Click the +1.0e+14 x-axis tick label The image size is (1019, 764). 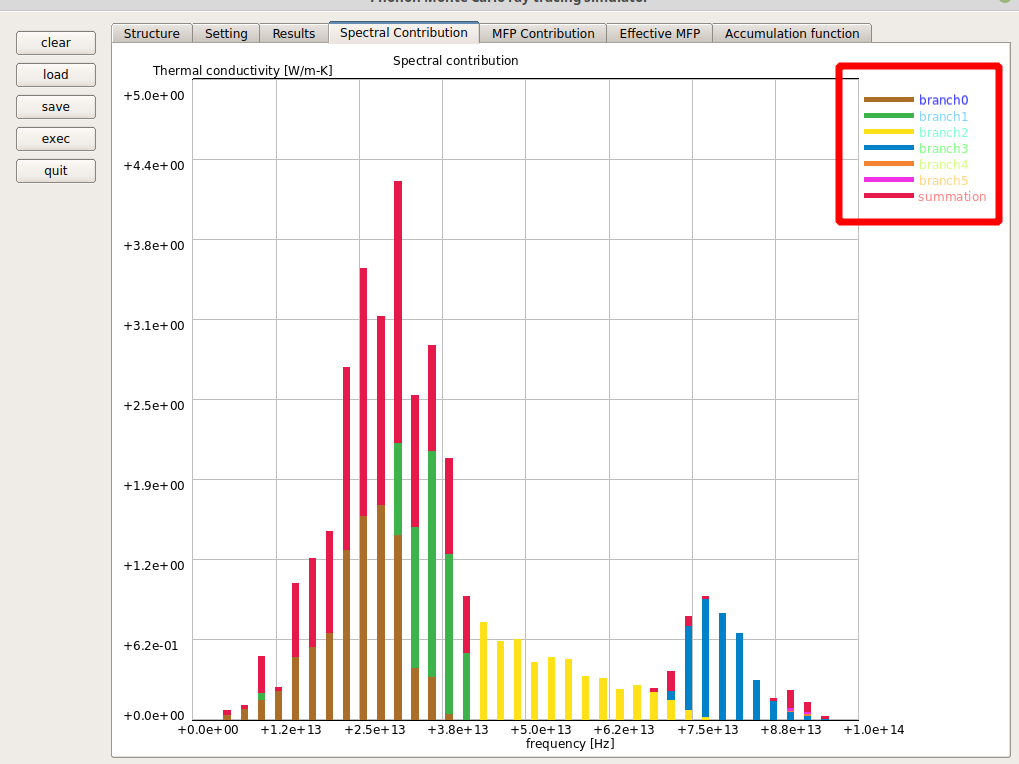point(874,730)
